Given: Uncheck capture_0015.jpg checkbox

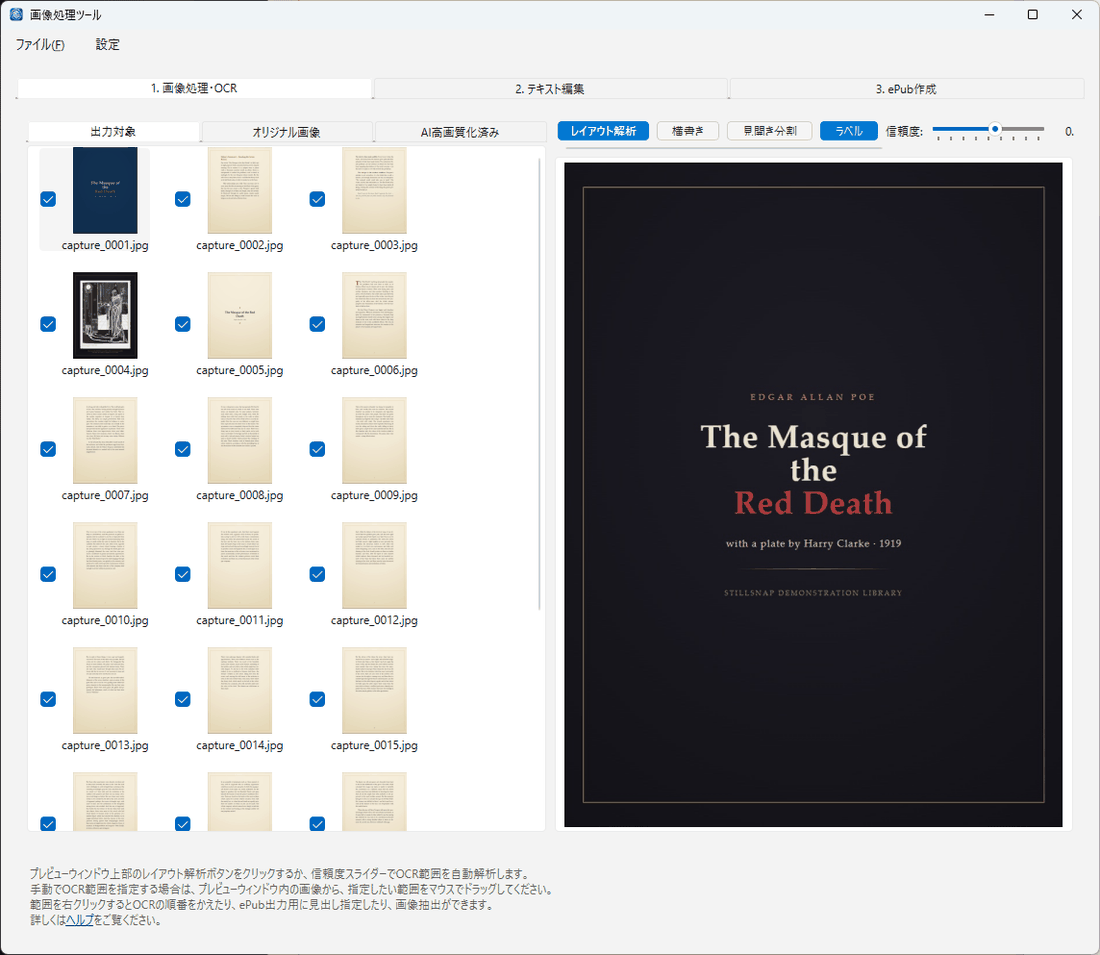Looking at the screenshot, I should click(x=318, y=699).
